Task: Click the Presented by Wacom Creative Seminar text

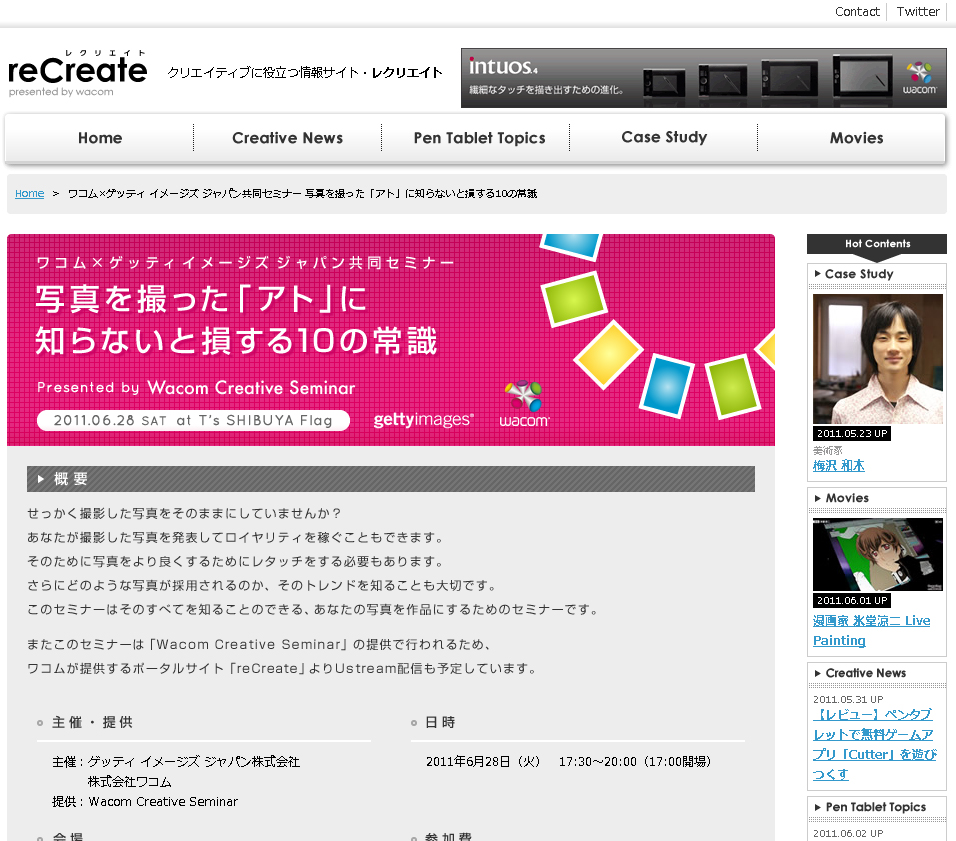Action: click(x=196, y=388)
